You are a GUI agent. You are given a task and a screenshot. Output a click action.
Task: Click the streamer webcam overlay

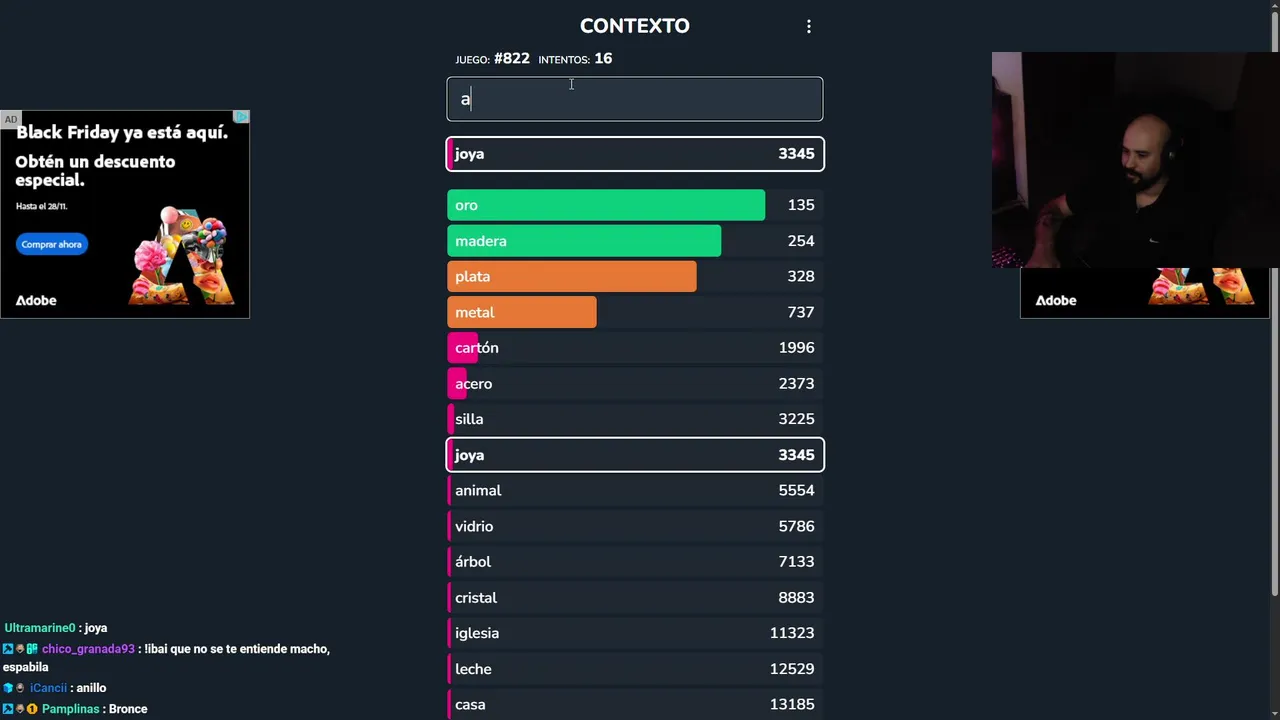pos(1134,160)
